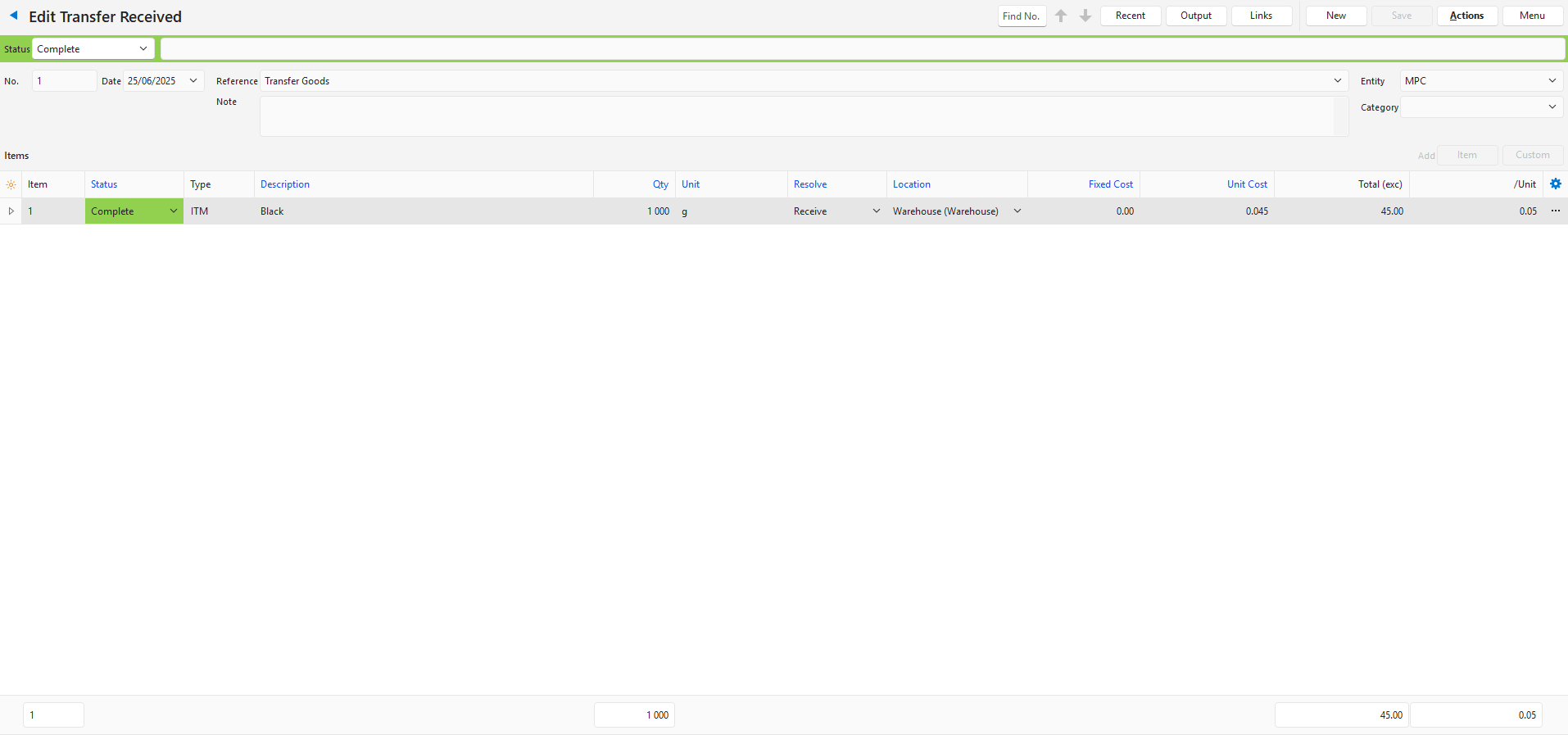Click the blue back arrow icon

pyautogui.click(x=14, y=16)
